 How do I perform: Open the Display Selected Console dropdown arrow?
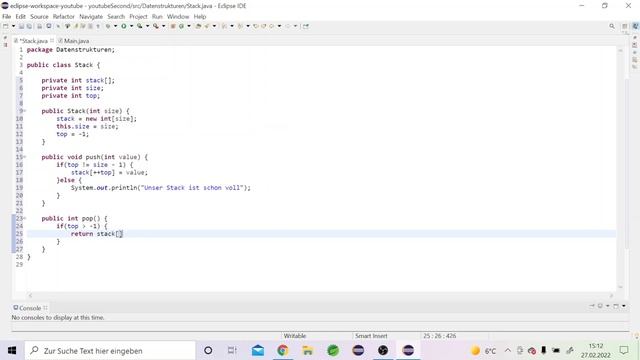tap(608, 306)
